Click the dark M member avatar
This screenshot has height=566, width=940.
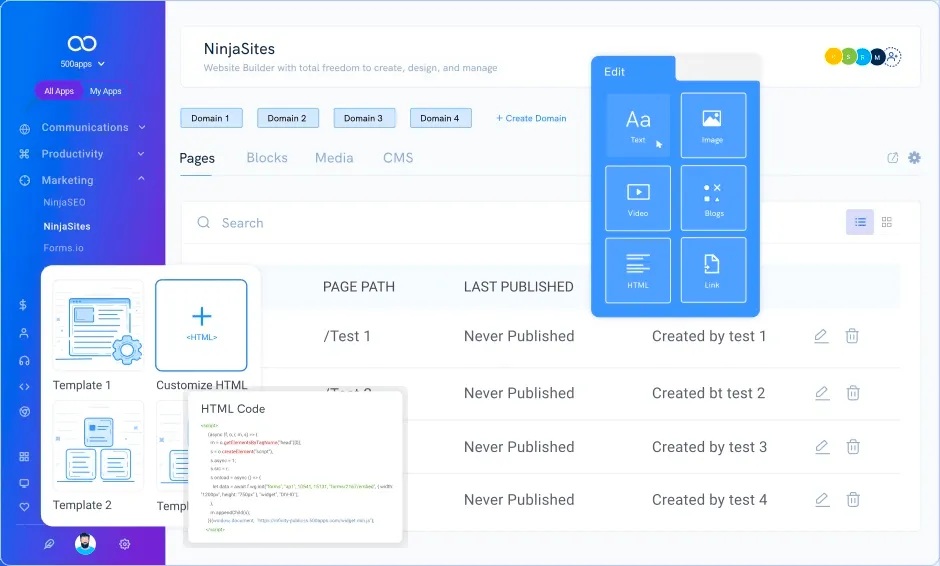[x=878, y=57]
